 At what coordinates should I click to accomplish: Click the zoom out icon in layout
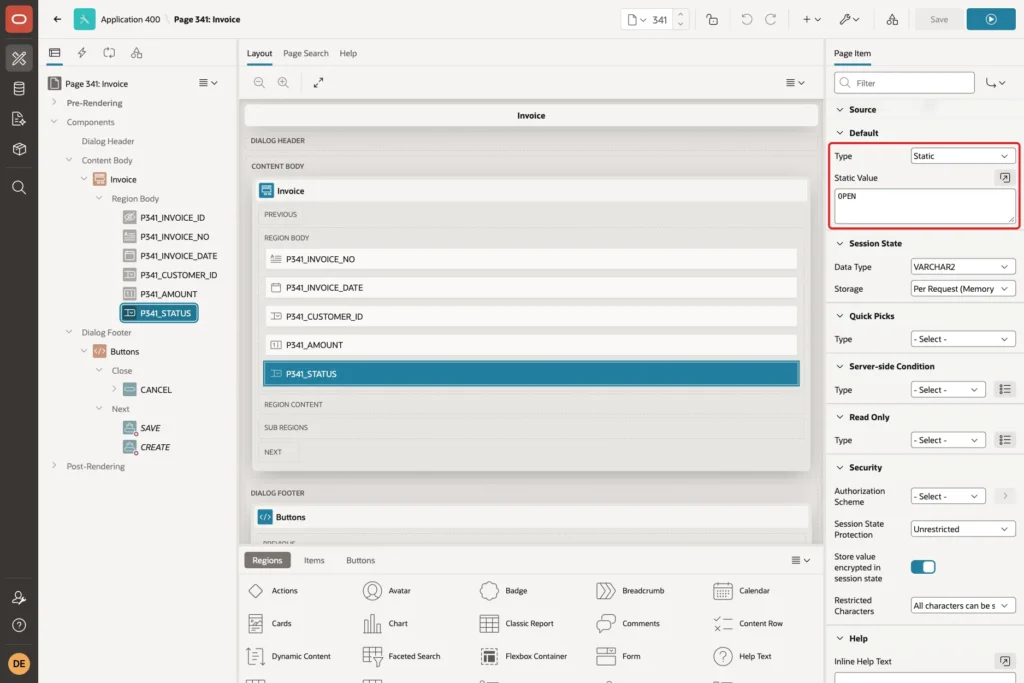tap(259, 82)
